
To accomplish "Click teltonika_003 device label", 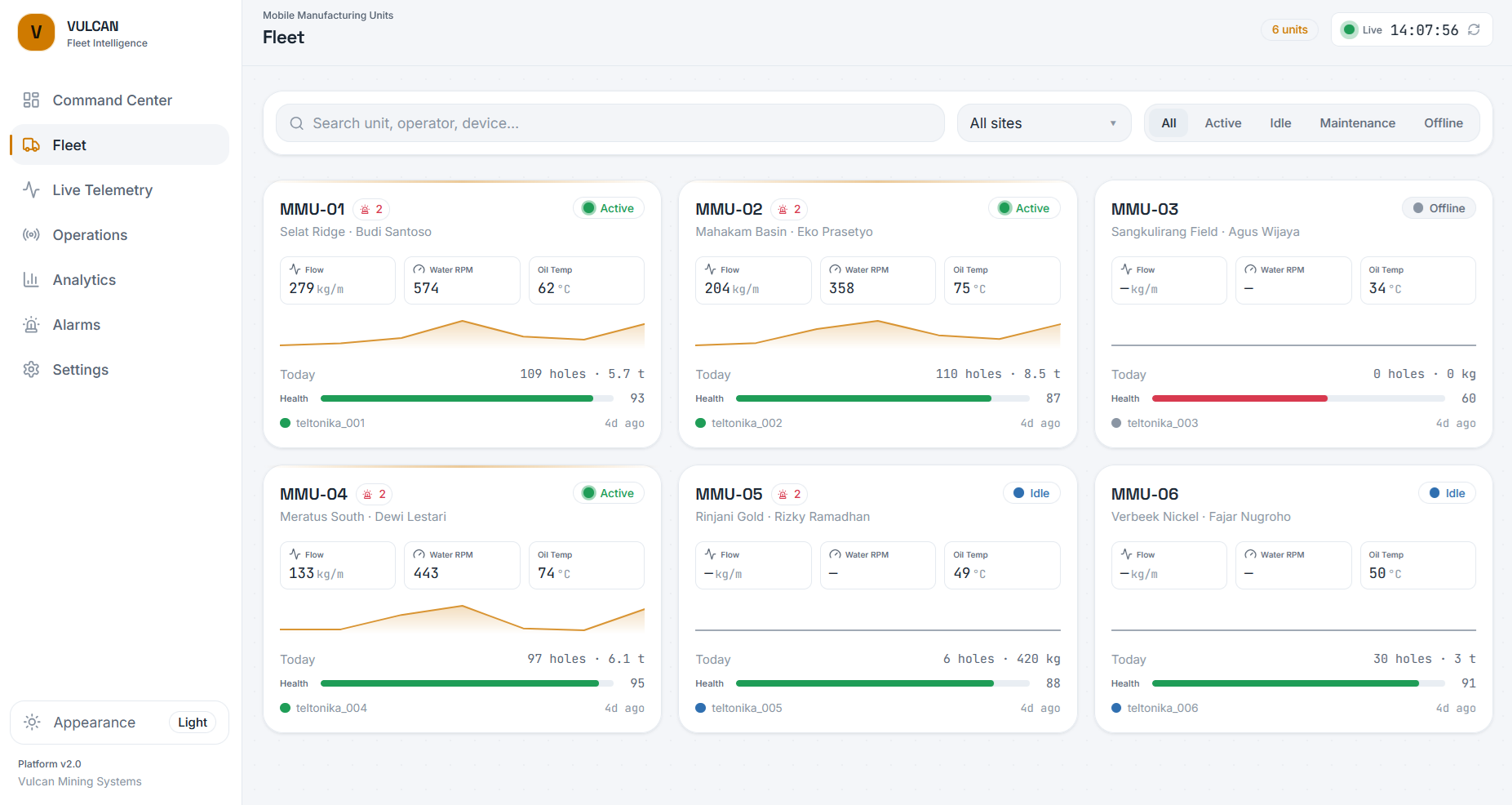I will [1163, 423].
